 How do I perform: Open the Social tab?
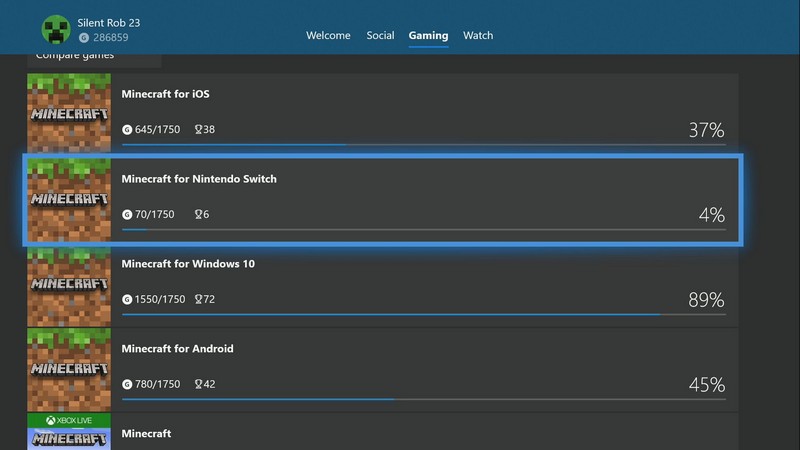pos(380,36)
